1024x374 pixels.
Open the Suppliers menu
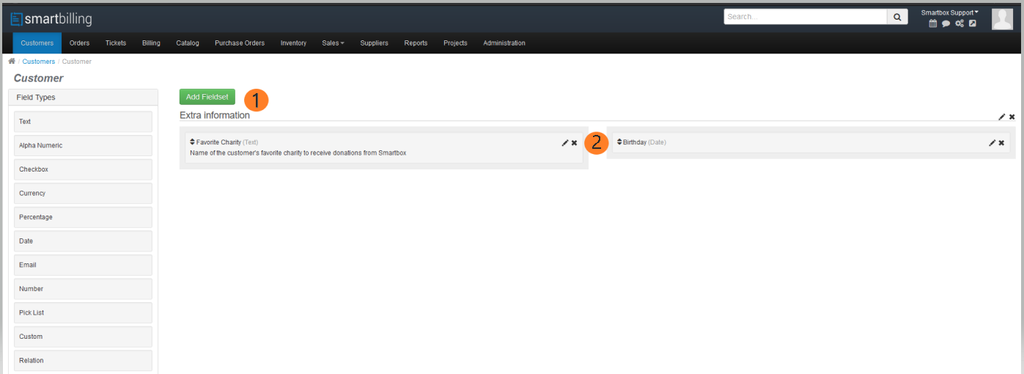(374, 43)
